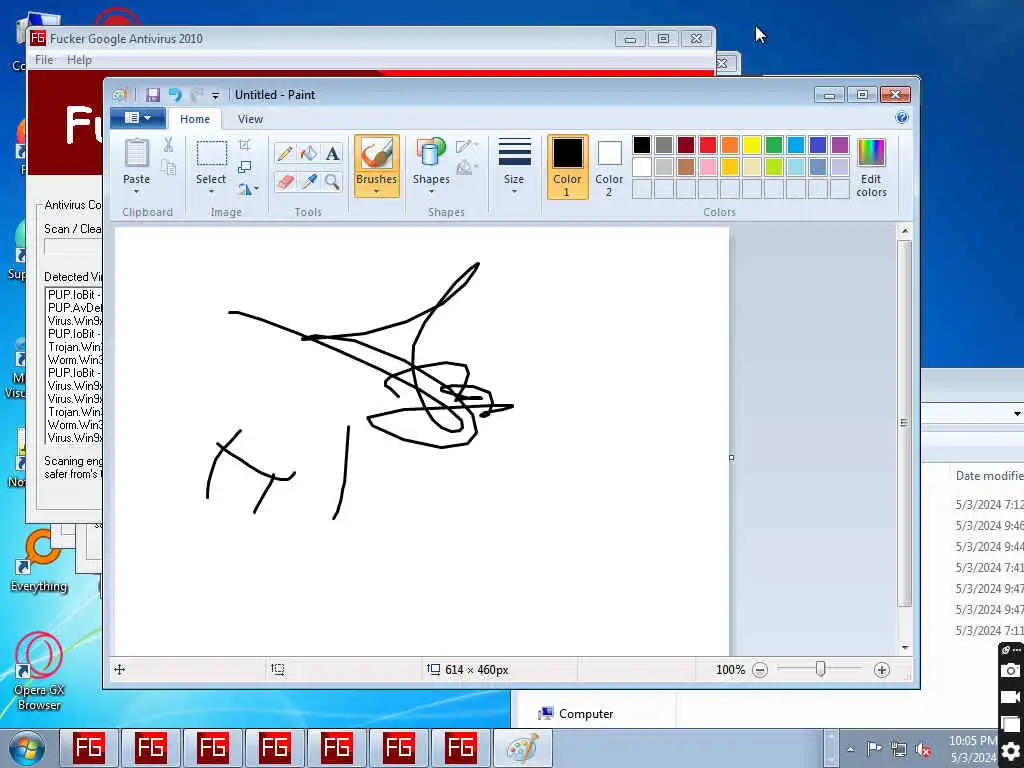Switch to the View ribbon tab
The height and width of the screenshot is (768, 1024).
click(250, 119)
